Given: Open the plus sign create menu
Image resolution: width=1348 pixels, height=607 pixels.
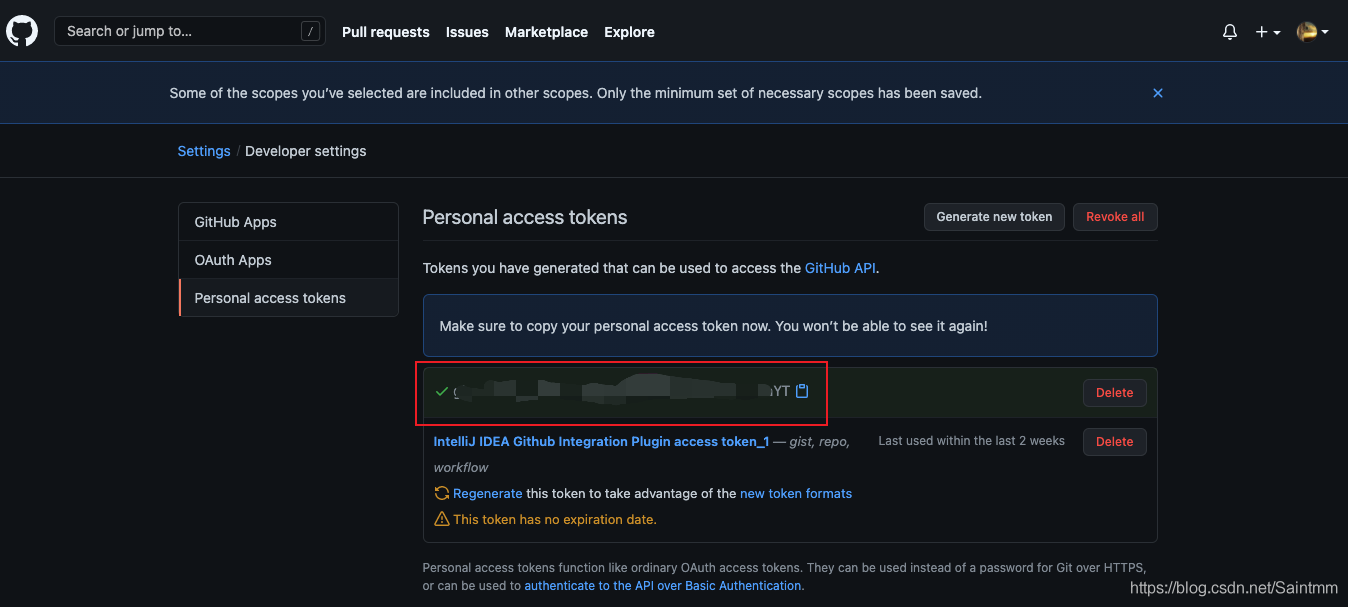Looking at the screenshot, I should 1260,31.
